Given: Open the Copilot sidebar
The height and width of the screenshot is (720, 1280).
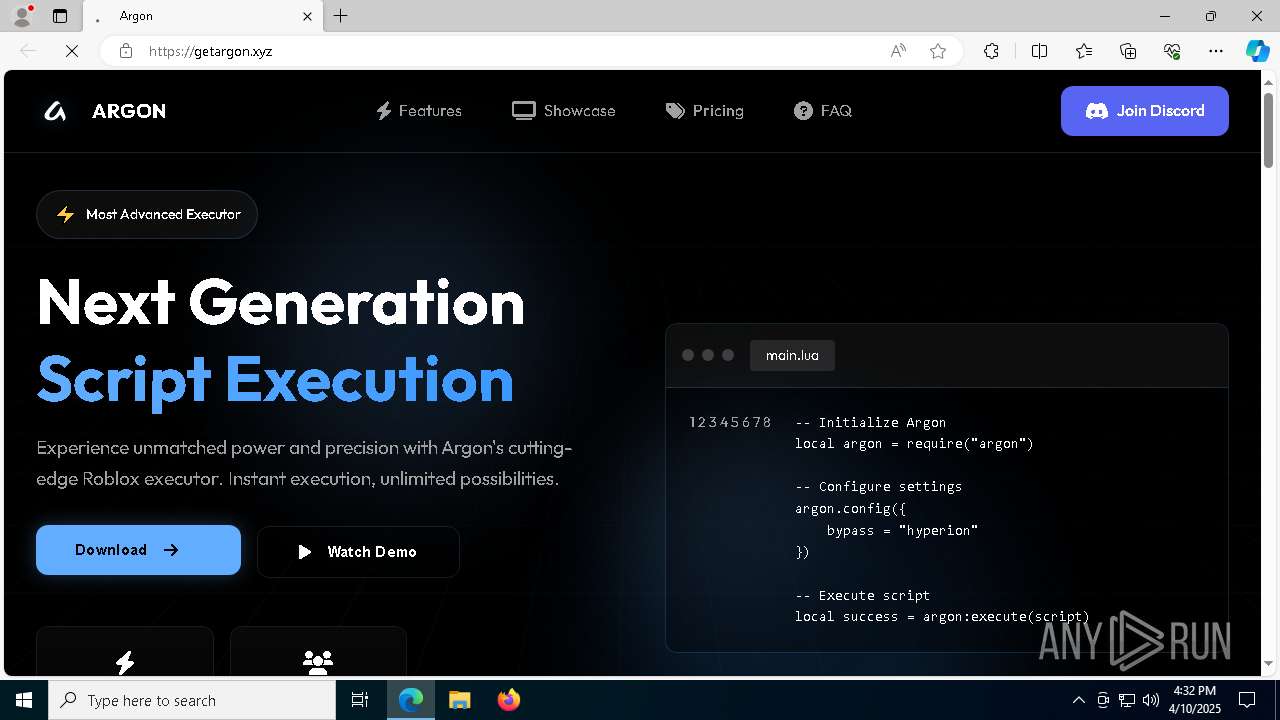Looking at the screenshot, I should click(1257, 51).
